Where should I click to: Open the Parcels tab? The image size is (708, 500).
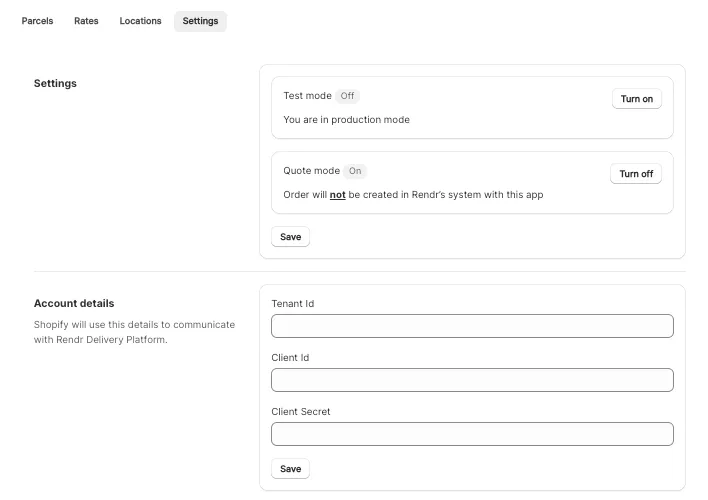click(x=37, y=21)
